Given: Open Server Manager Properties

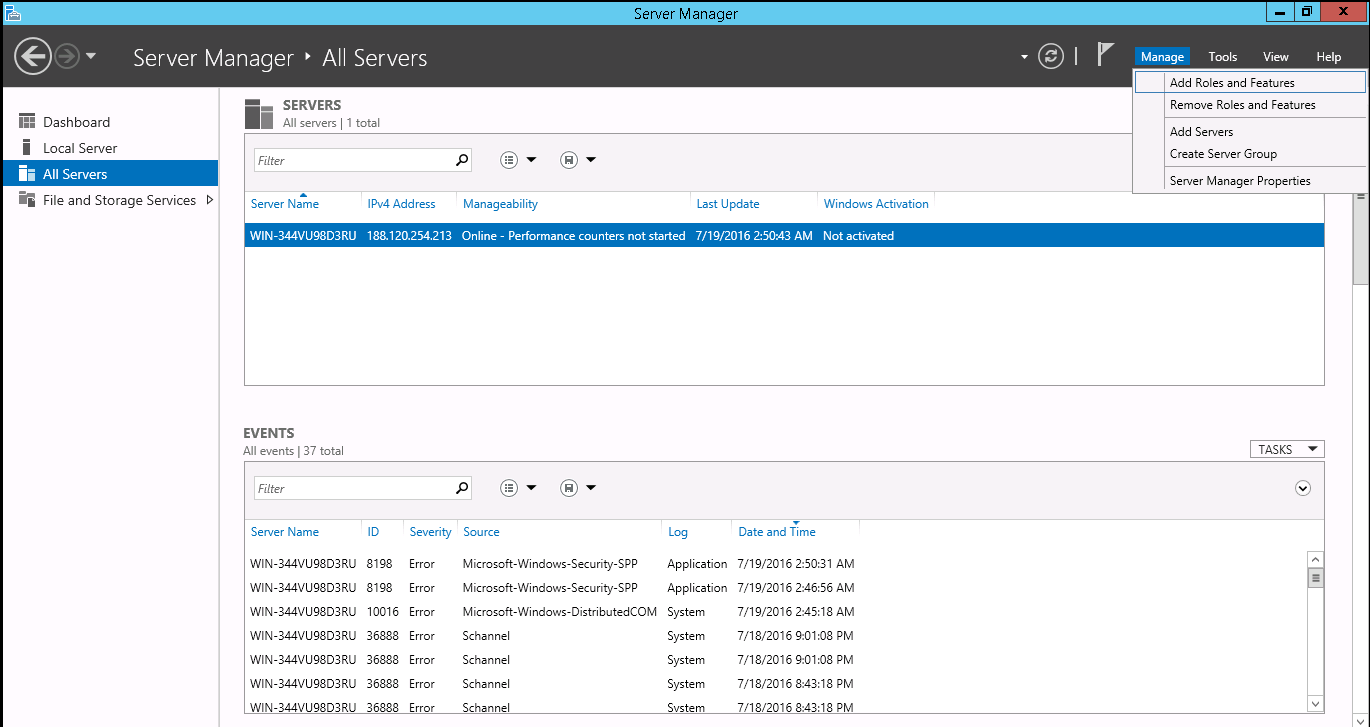Looking at the screenshot, I should [x=1250, y=181].
